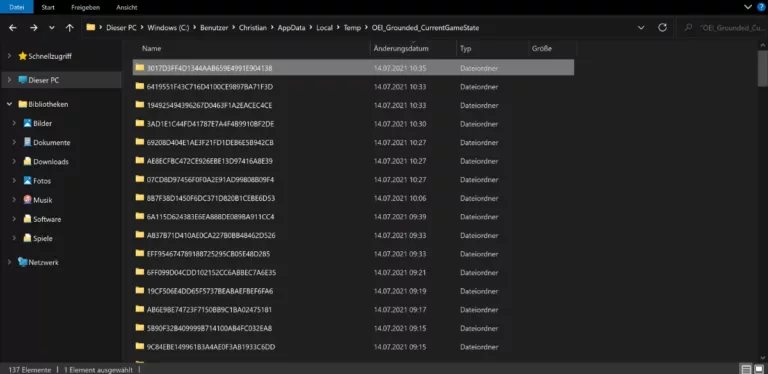Expand the Dokumente library node

coord(14,142)
